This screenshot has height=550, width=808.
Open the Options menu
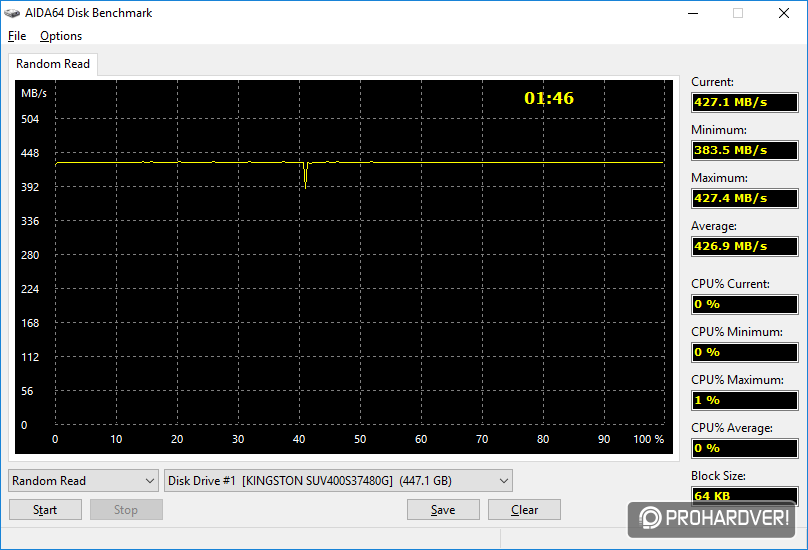(x=61, y=36)
